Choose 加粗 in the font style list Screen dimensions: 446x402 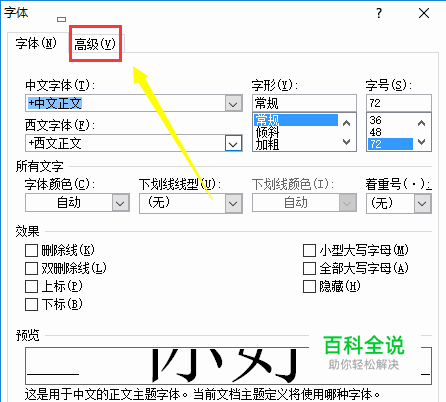[x=296, y=144]
